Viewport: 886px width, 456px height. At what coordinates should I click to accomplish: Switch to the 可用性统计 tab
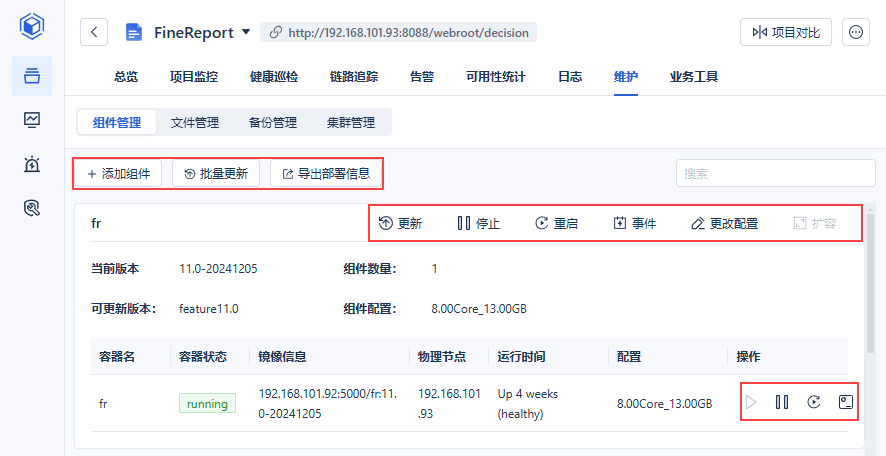496,77
